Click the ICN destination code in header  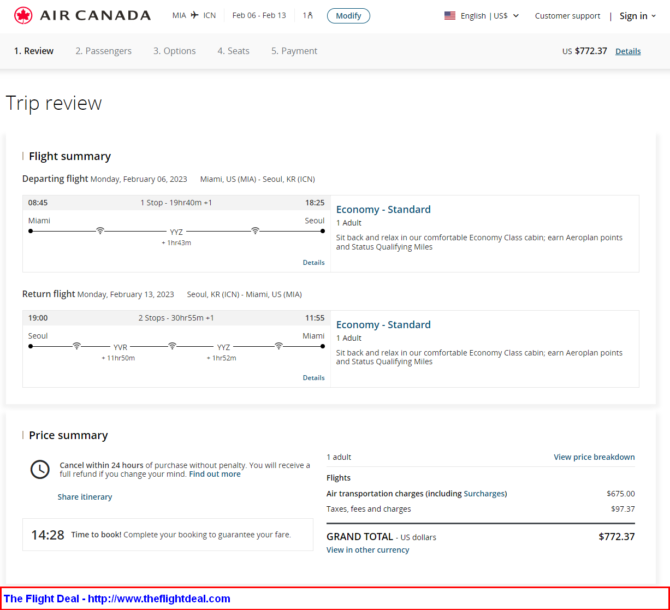pos(209,15)
